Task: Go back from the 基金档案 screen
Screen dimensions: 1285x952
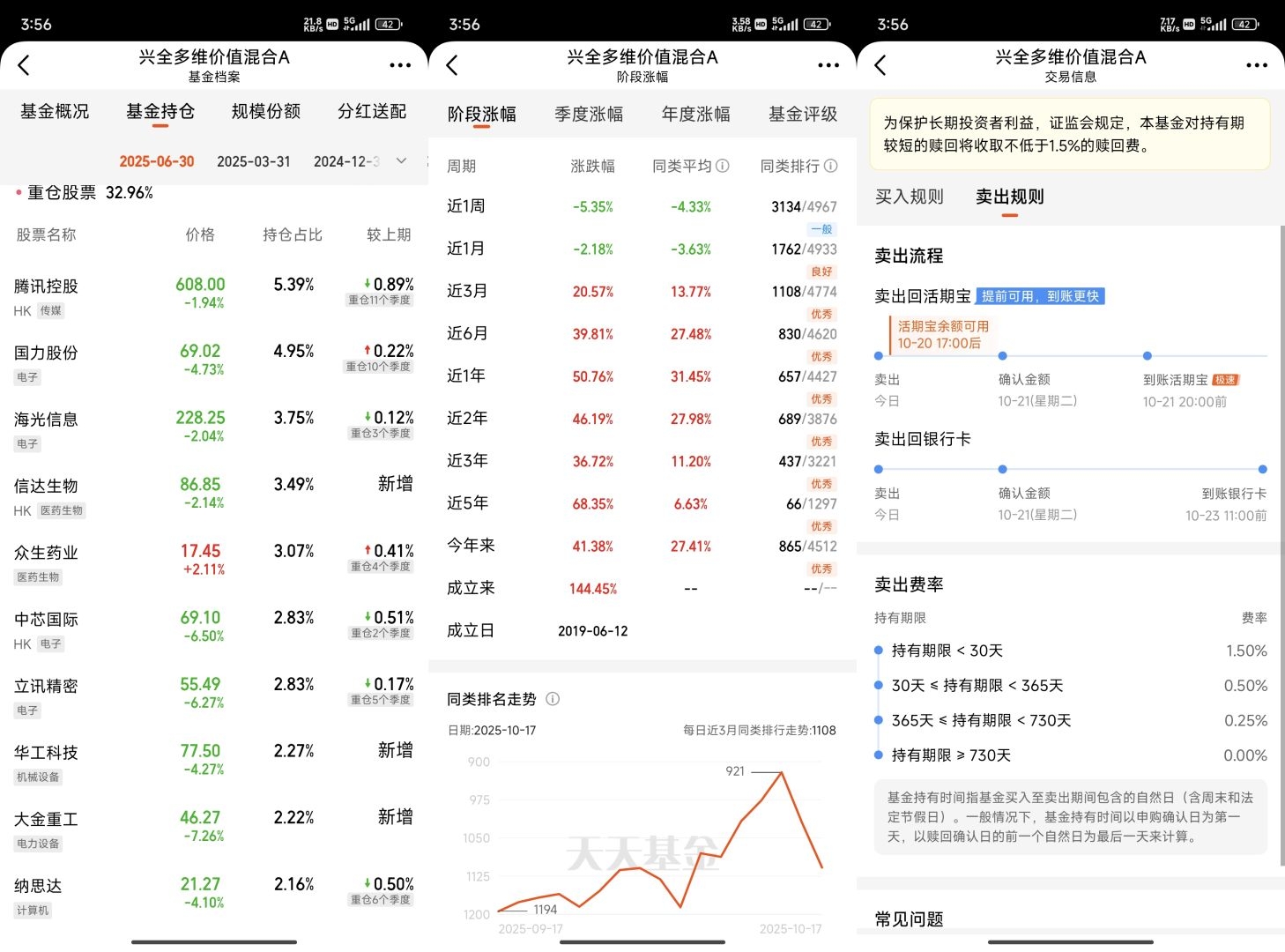Action: pos(24,64)
